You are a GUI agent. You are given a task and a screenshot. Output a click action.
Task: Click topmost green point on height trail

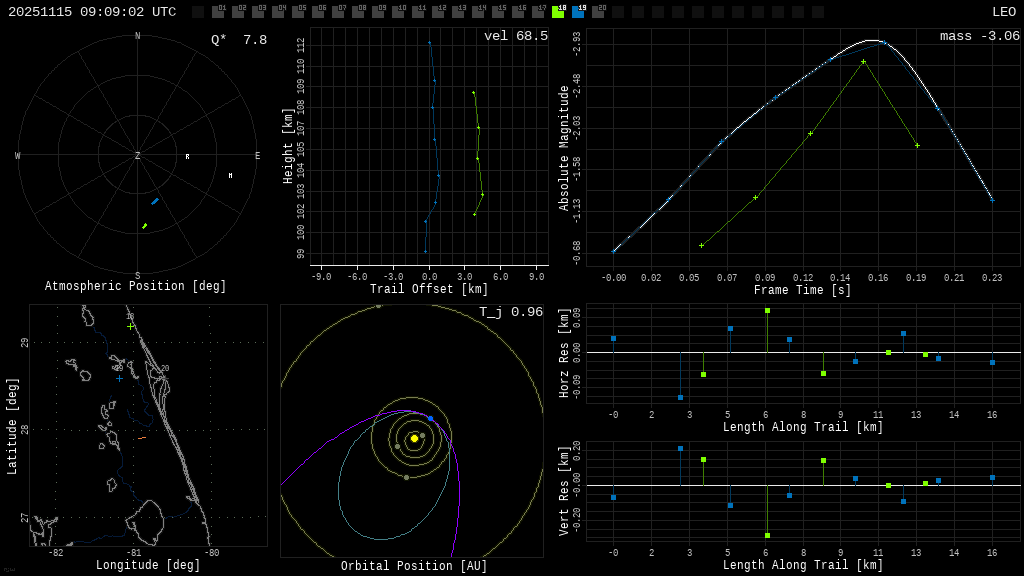(x=473, y=93)
